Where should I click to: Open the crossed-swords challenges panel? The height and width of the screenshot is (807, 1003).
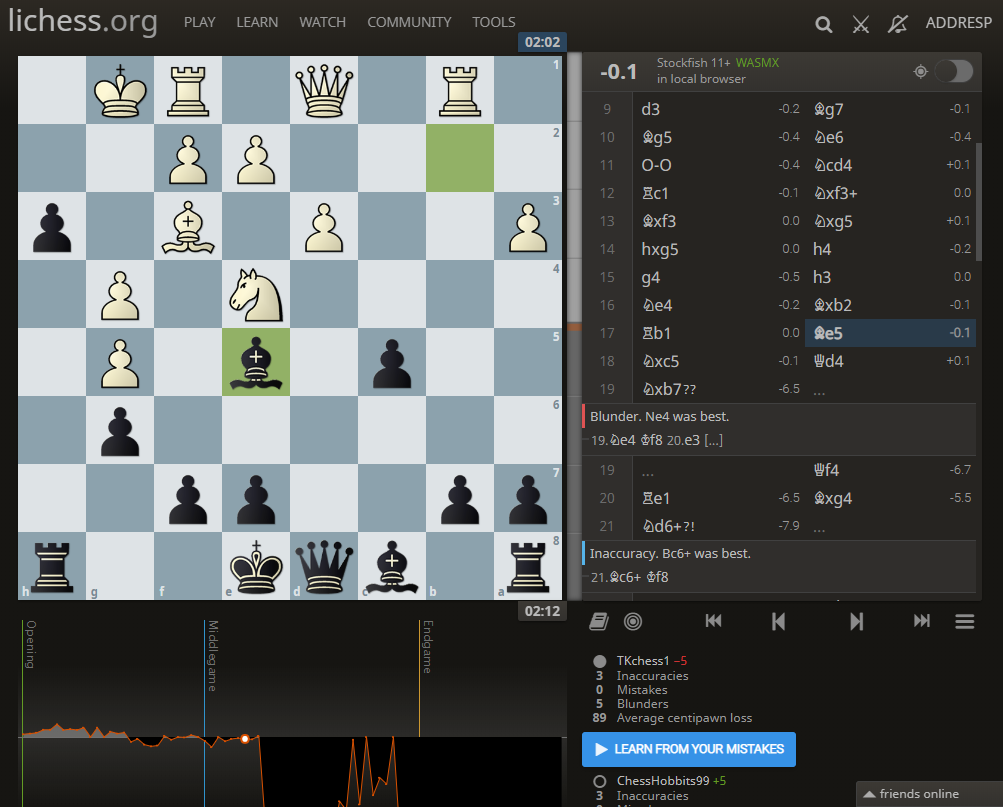(x=860, y=24)
